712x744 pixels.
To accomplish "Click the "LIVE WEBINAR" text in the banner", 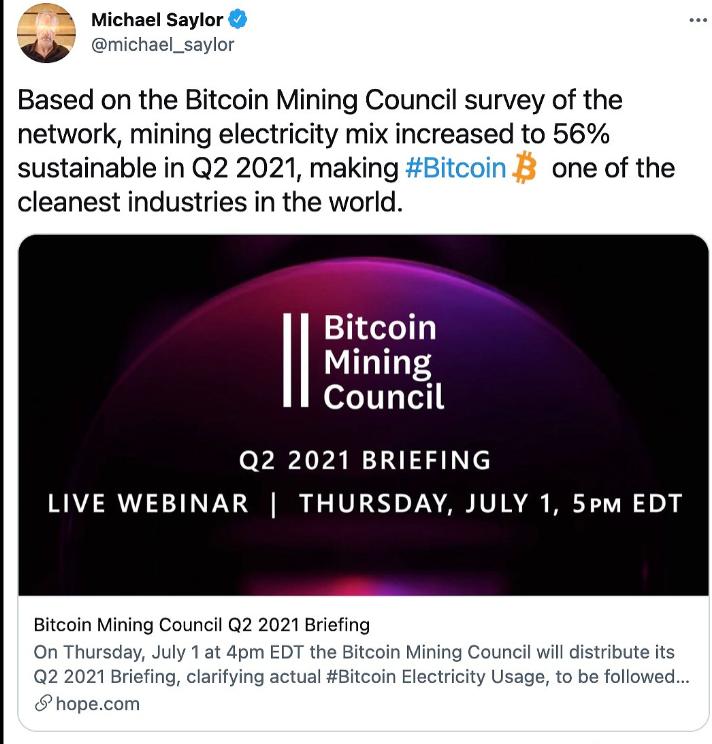I will 148,503.
